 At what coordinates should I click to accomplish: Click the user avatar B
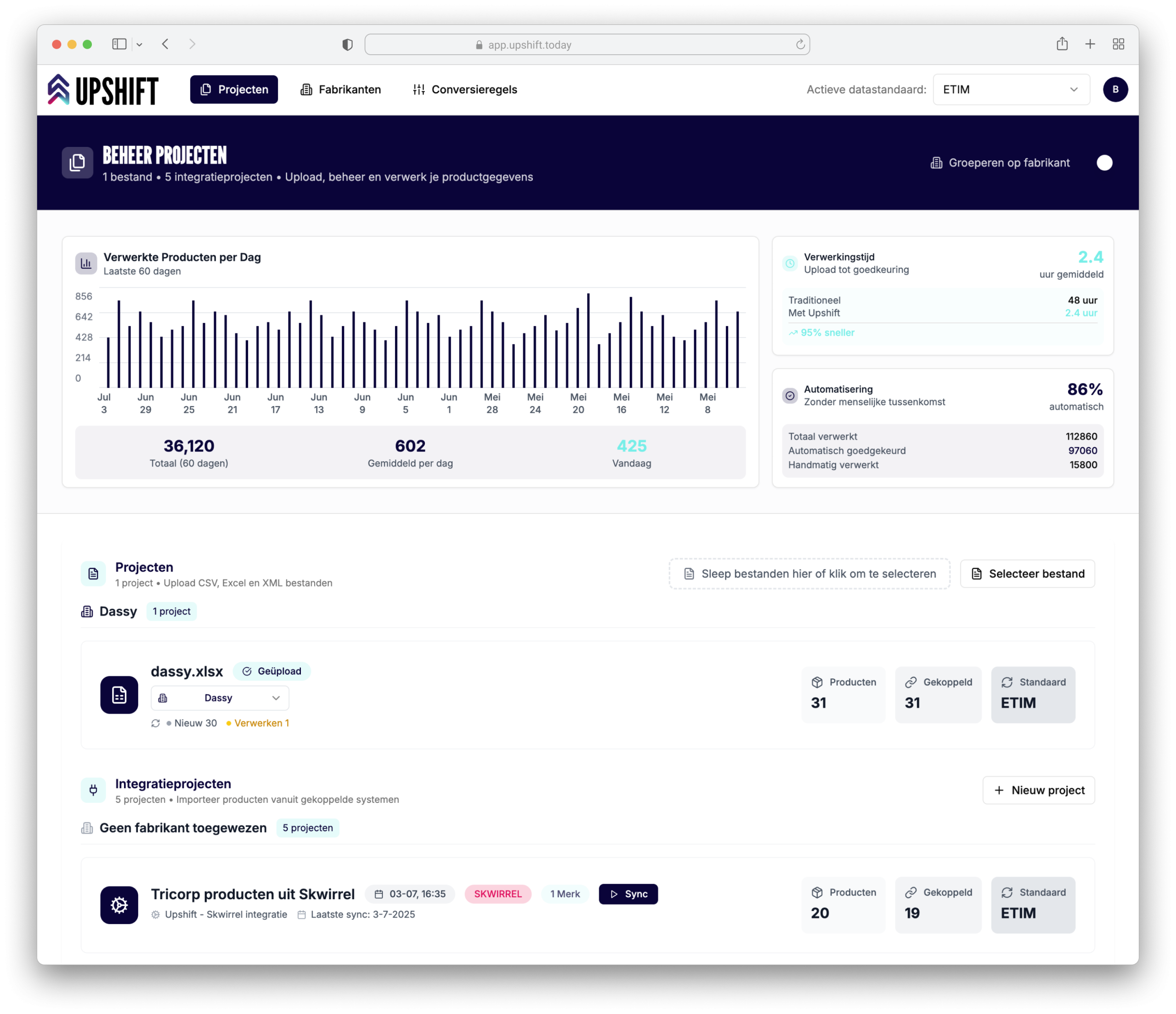(1115, 90)
